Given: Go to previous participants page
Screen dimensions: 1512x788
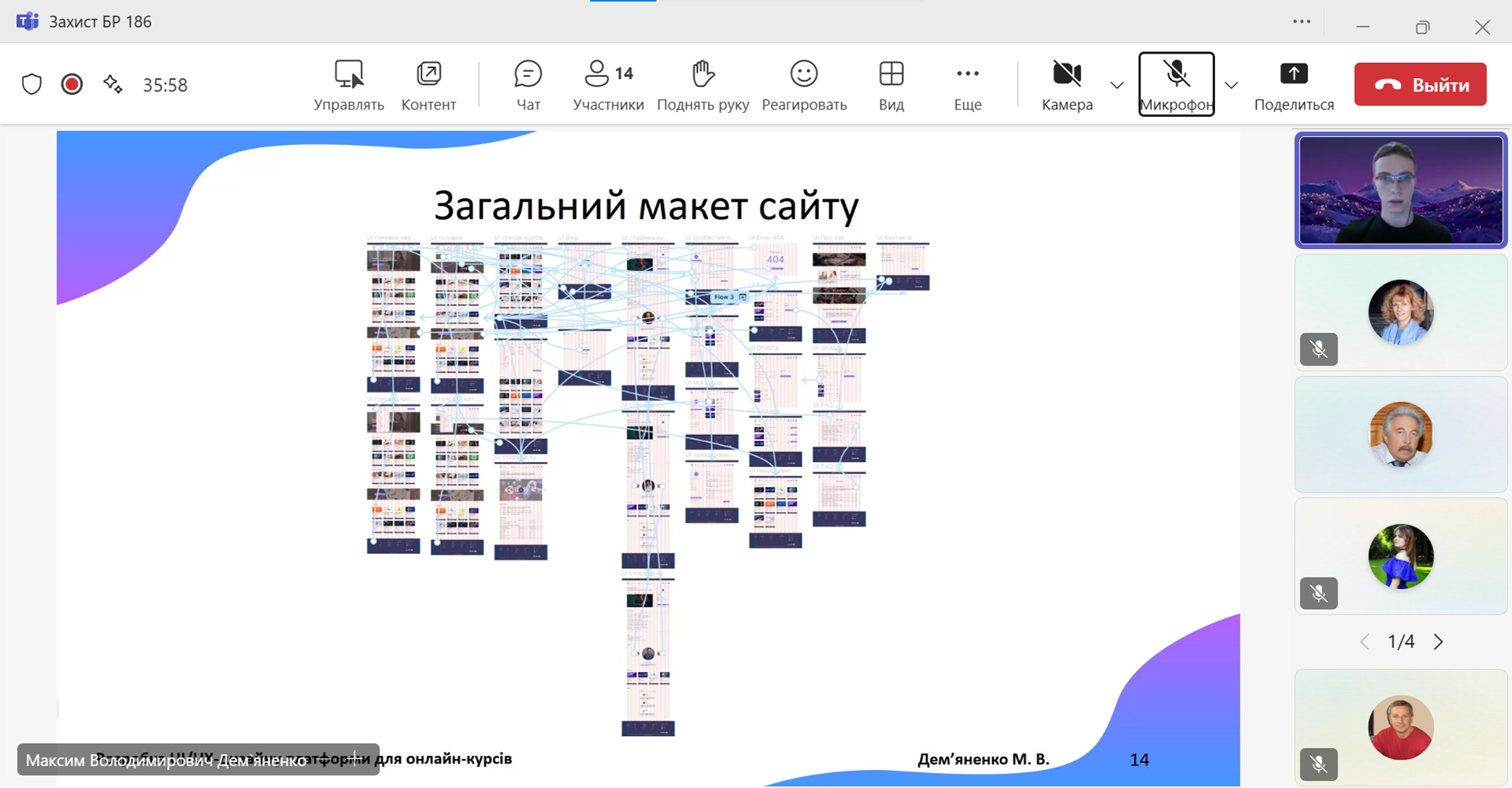Looking at the screenshot, I should 1365,641.
